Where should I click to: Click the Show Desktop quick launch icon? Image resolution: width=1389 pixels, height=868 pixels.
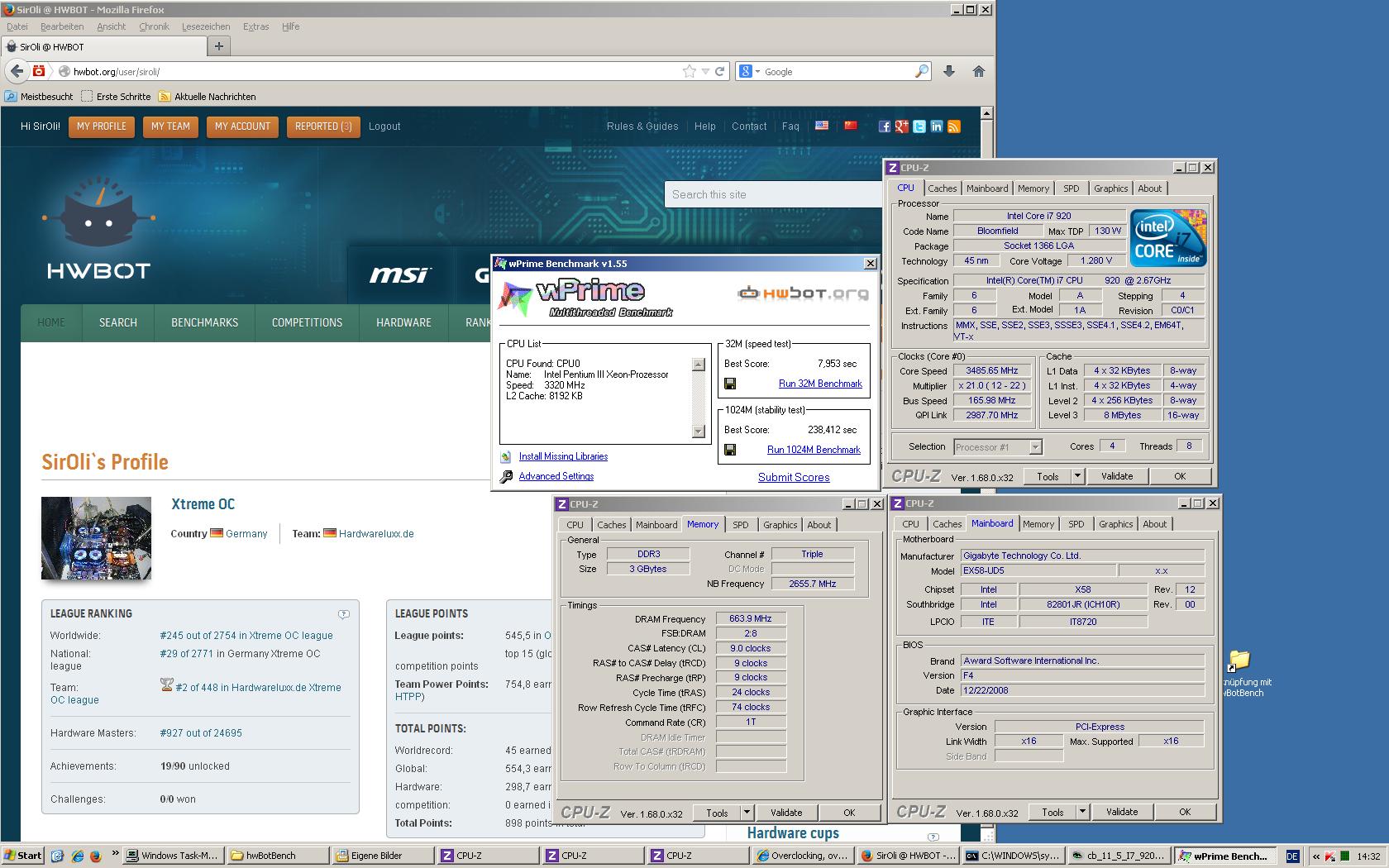tap(58, 856)
